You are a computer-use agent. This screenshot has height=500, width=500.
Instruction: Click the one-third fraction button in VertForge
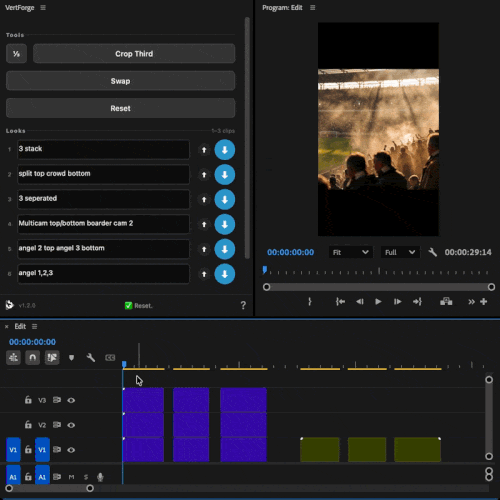pyautogui.click(x=16, y=54)
